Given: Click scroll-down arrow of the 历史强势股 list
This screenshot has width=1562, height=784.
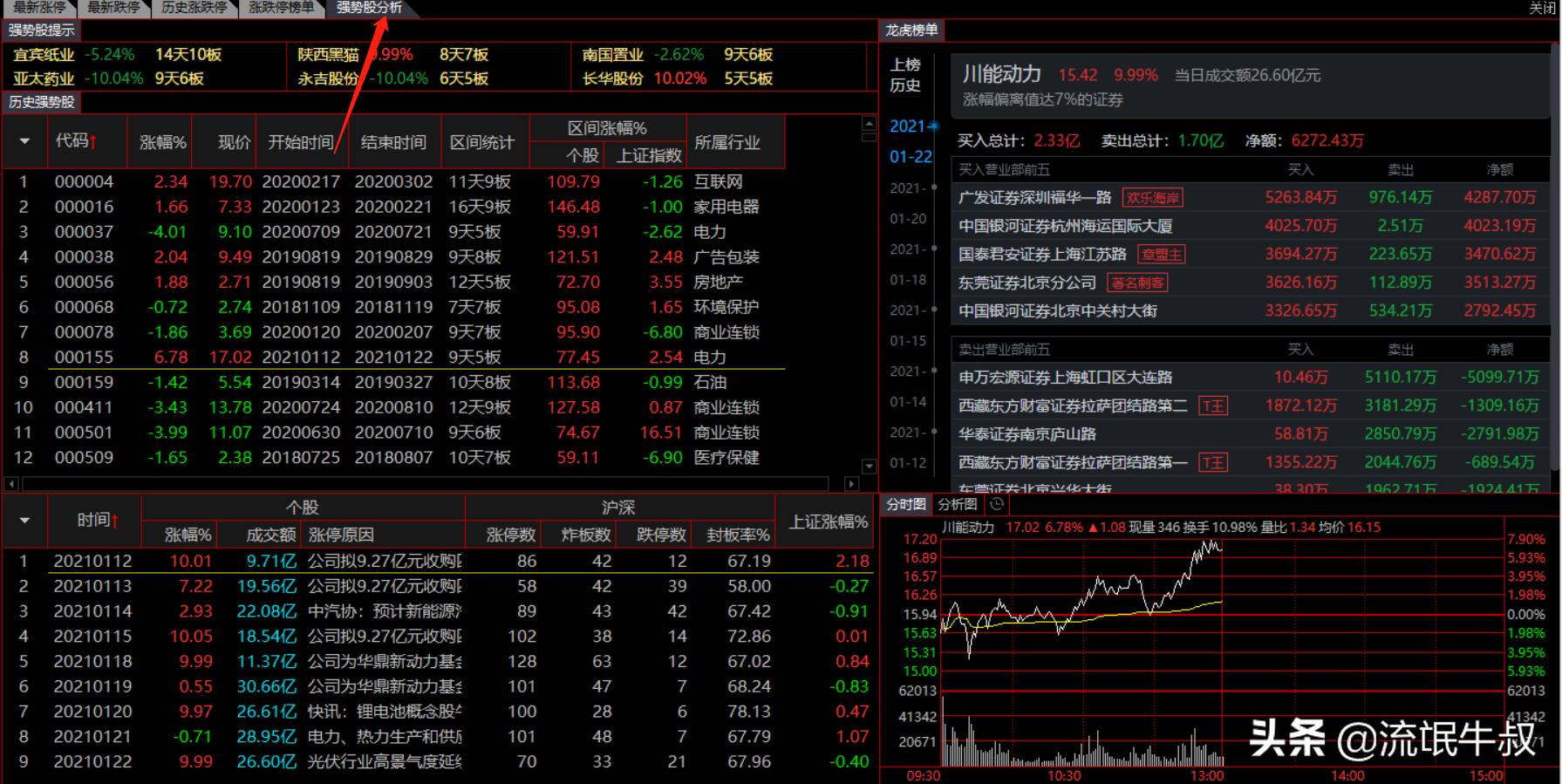Looking at the screenshot, I should 868,466.
